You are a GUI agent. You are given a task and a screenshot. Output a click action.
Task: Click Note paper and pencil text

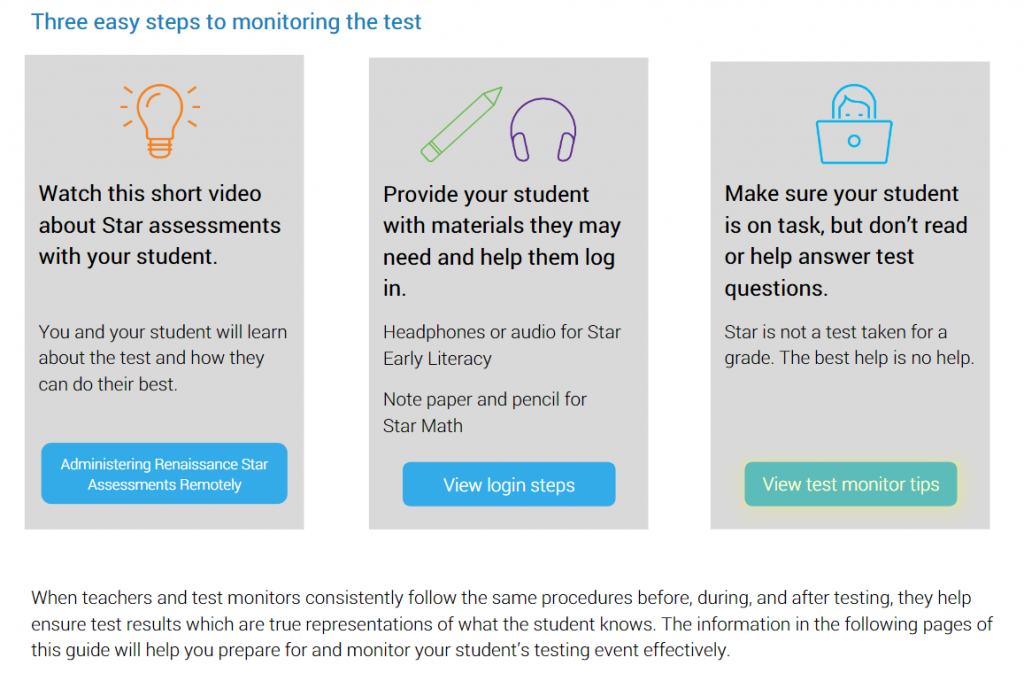click(485, 413)
